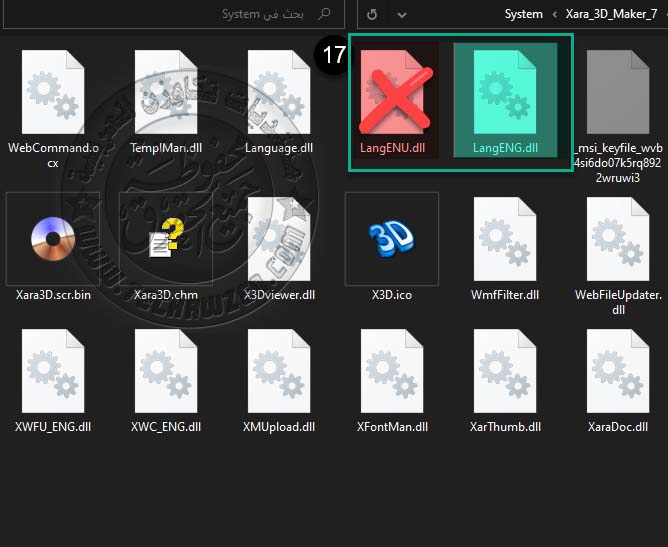668x547 pixels.
Task: Click the file name XFontMan.dll
Action: point(392,427)
